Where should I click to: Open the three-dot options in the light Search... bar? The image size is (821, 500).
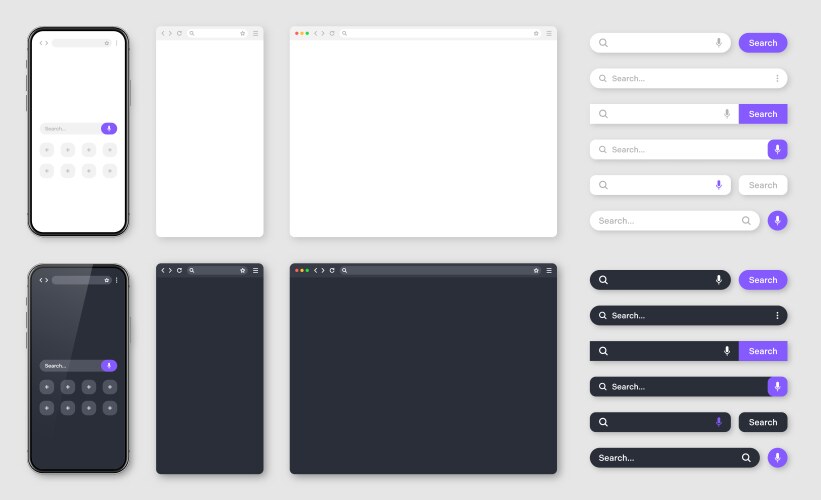pos(777,78)
